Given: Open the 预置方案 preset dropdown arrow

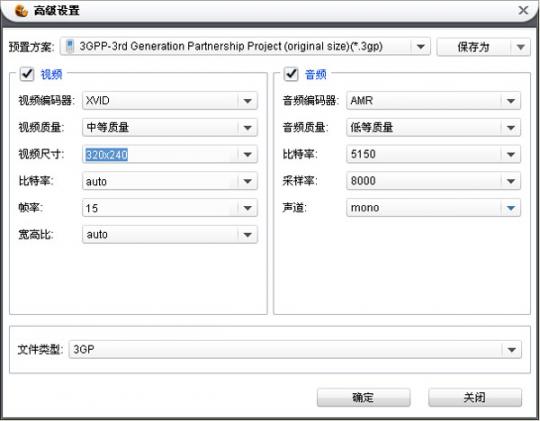Looking at the screenshot, I should coord(420,46).
